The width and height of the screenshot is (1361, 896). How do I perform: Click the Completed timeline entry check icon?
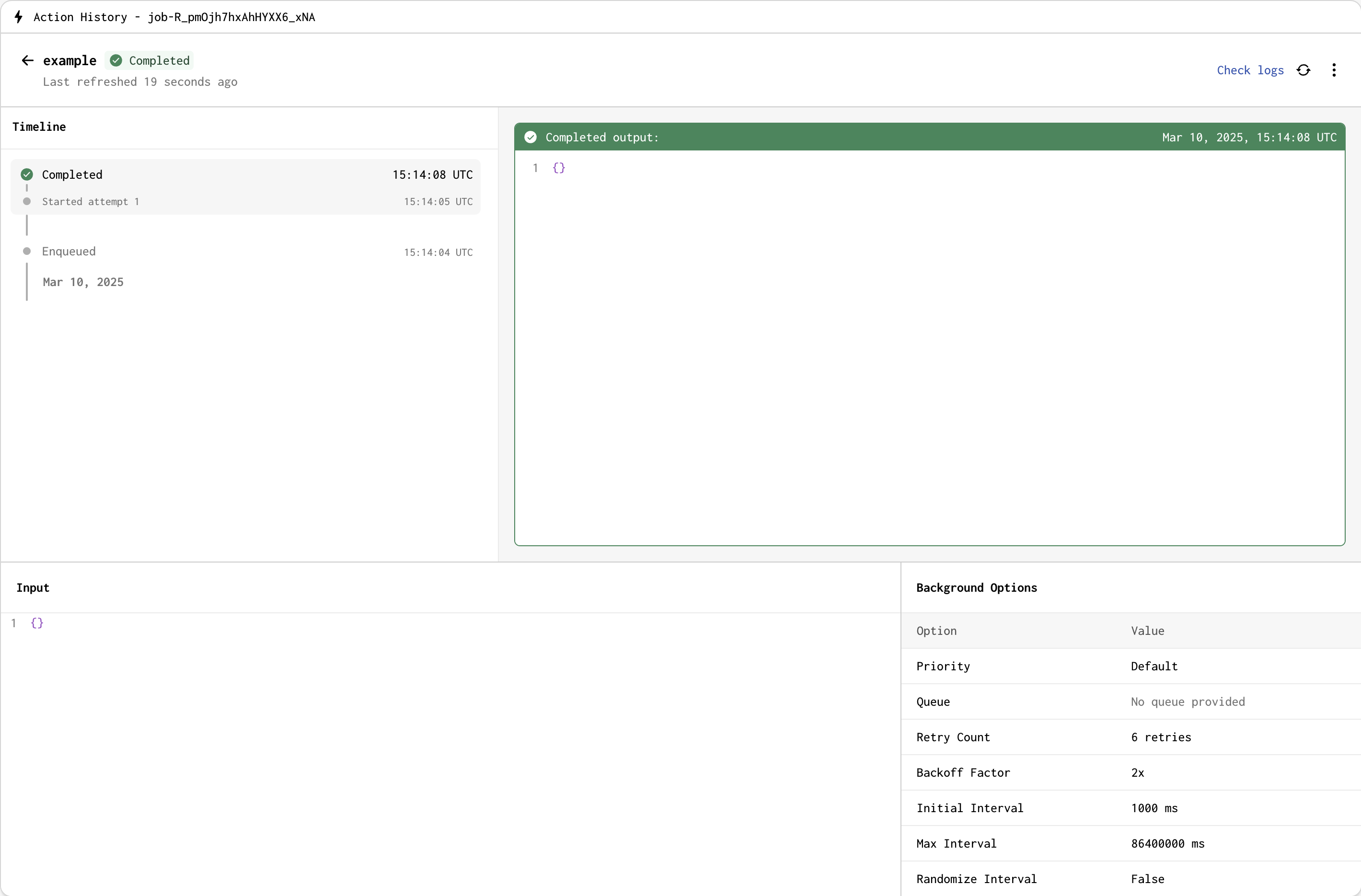point(27,174)
